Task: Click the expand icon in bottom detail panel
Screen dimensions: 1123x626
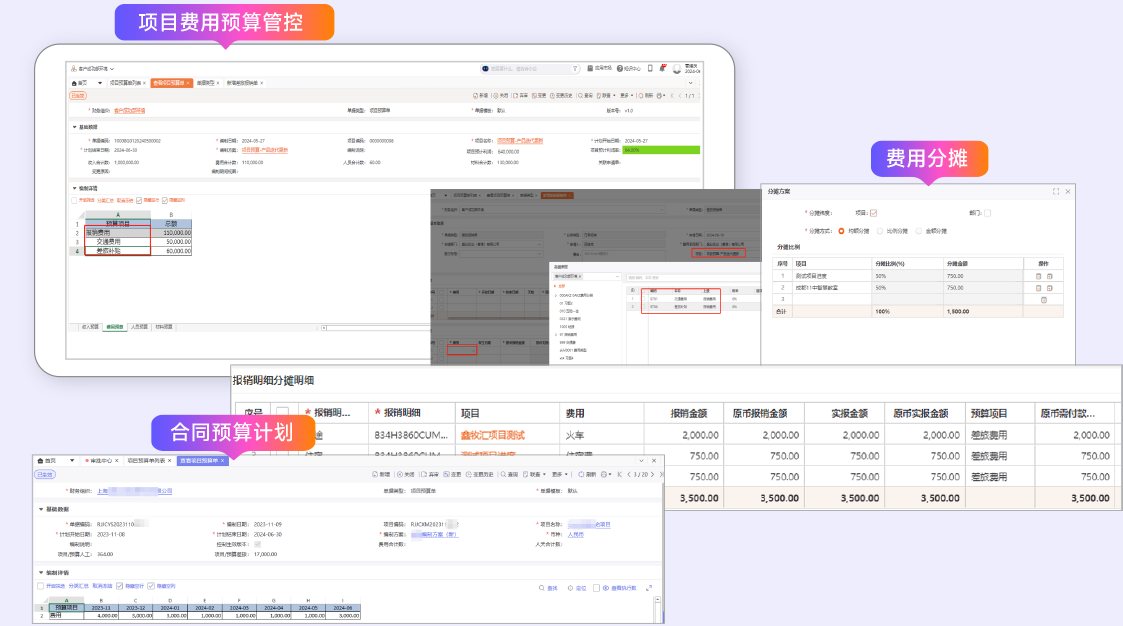Action: (x=649, y=587)
